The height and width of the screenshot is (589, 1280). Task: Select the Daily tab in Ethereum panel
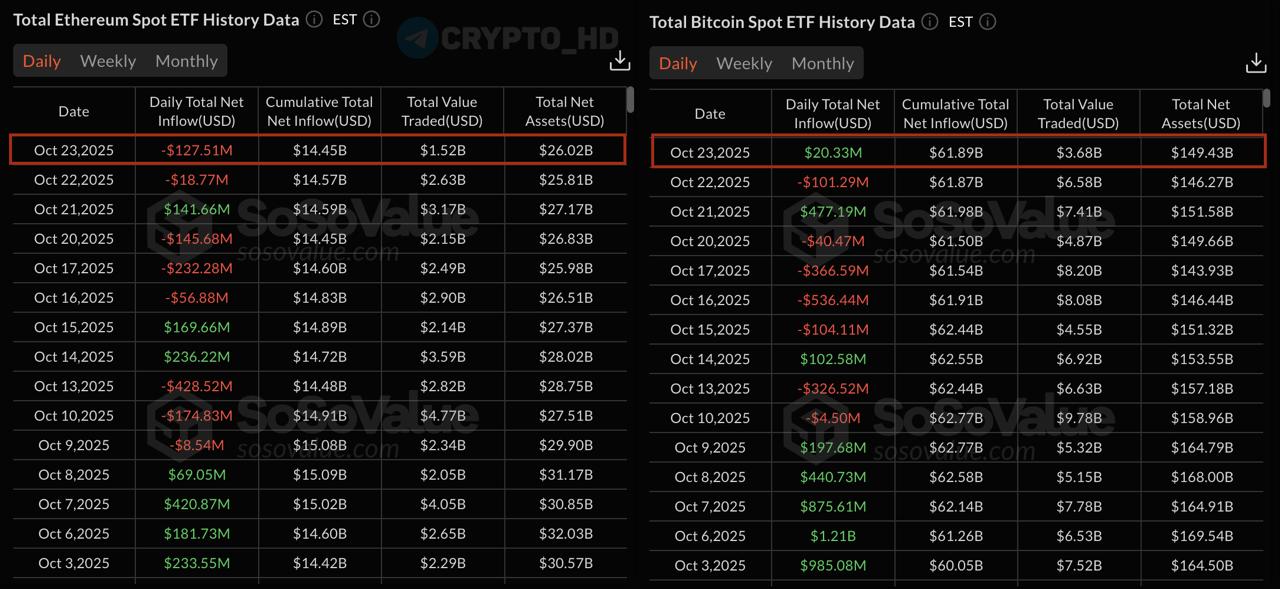42,61
